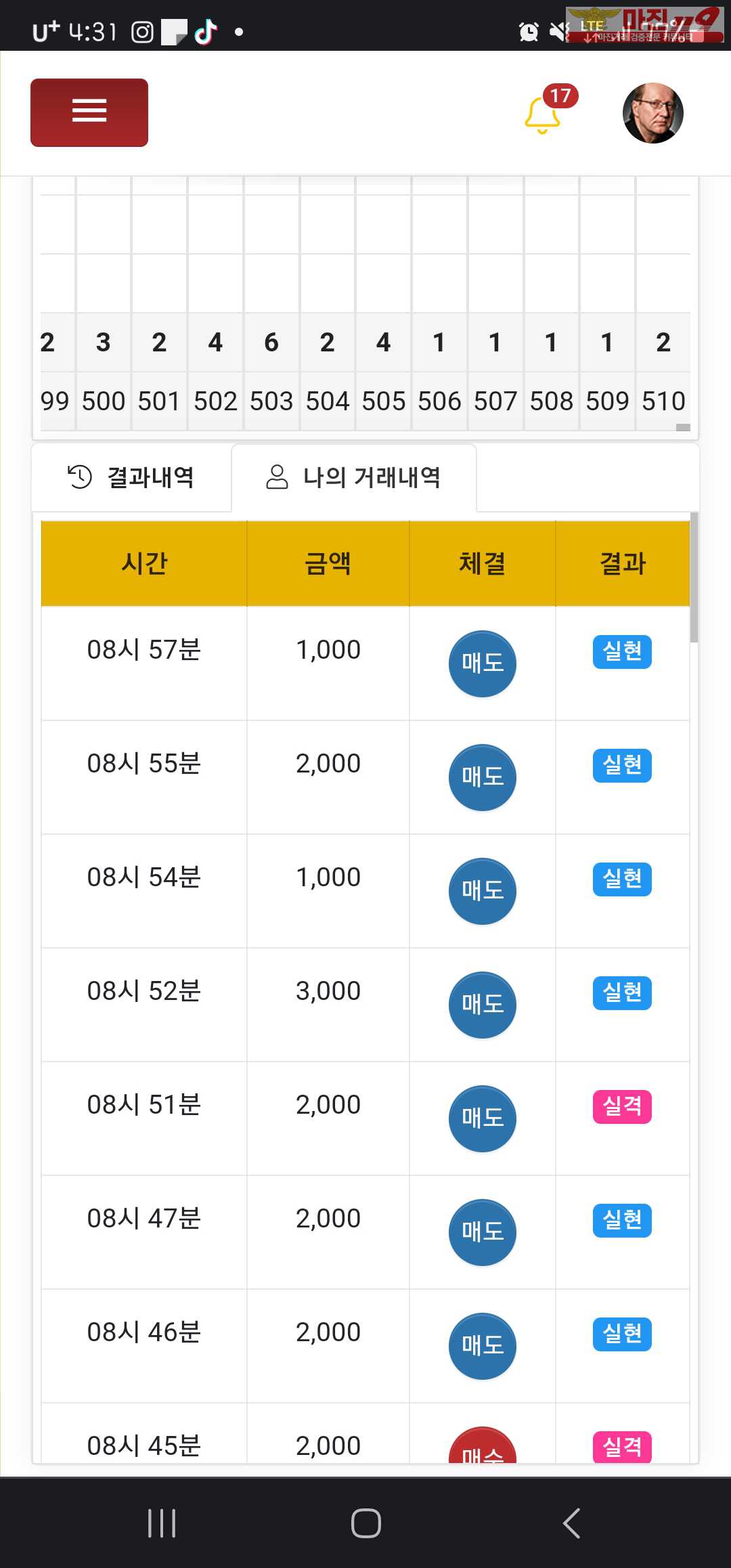Click 매도 button in 08시 46분 row
This screenshot has height=1568, width=731.
[482, 1346]
